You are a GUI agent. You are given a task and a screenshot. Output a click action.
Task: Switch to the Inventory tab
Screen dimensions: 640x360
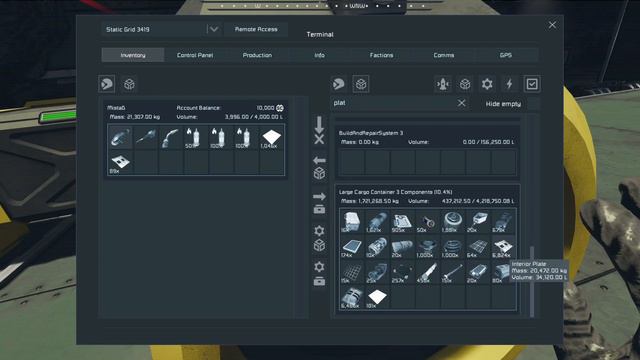click(x=133, y=55)
